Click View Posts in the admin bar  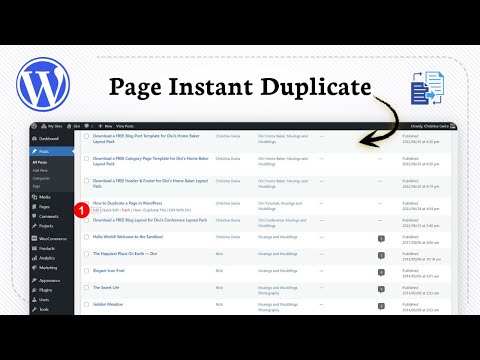(125, 126)
